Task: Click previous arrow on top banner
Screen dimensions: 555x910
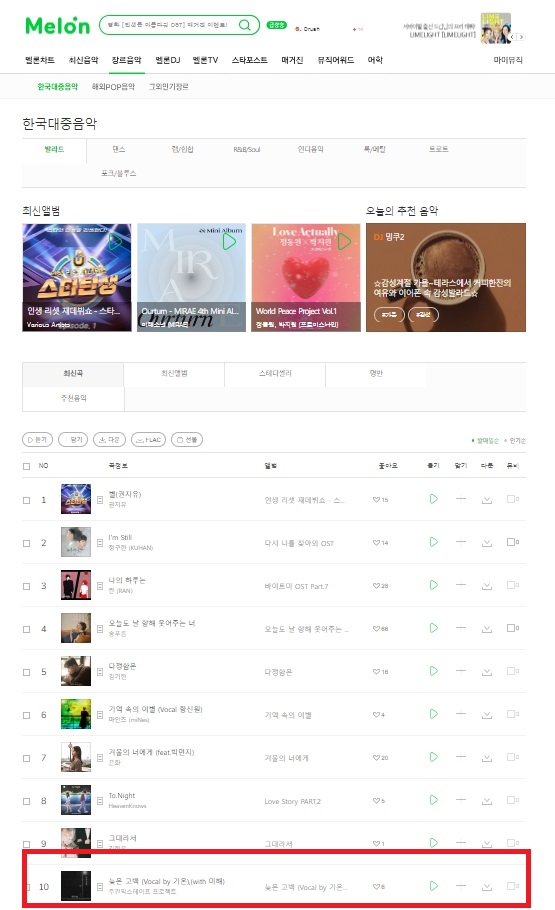Action: click(x=512, y=37)
